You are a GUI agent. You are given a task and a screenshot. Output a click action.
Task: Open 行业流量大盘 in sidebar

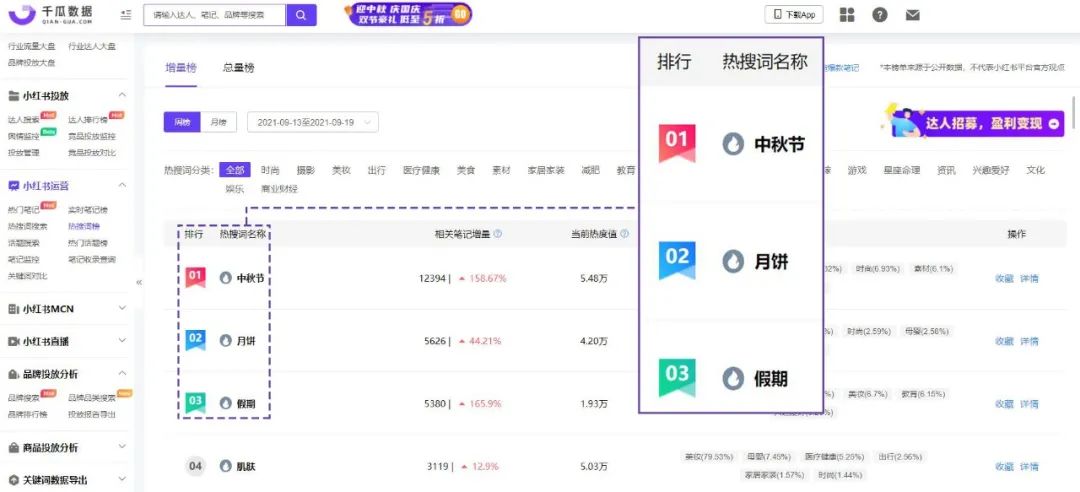32,47
